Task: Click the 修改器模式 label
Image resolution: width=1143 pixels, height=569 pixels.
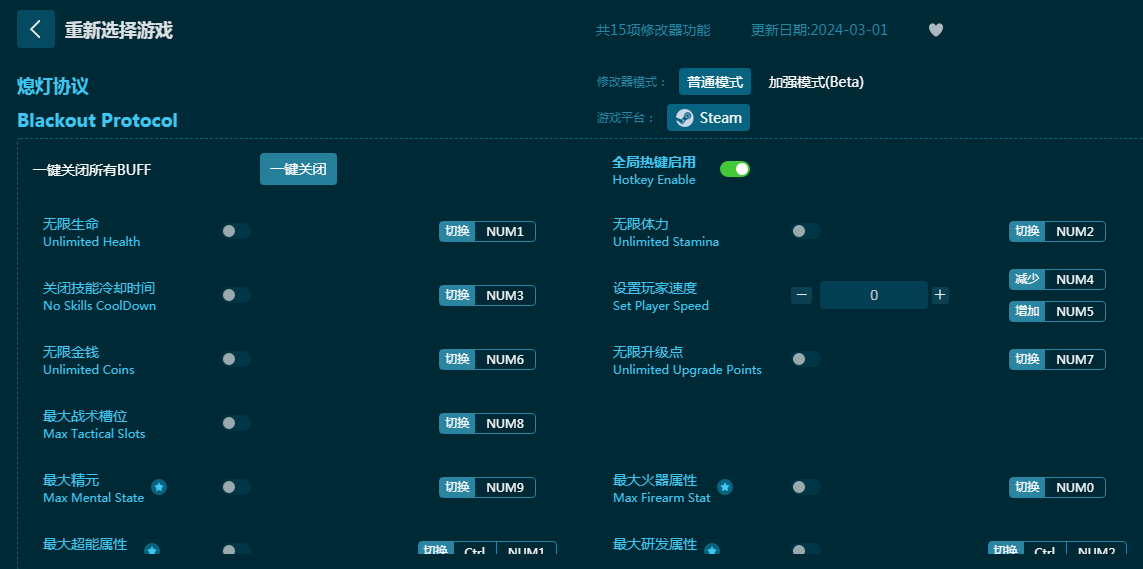Action: 632,82
